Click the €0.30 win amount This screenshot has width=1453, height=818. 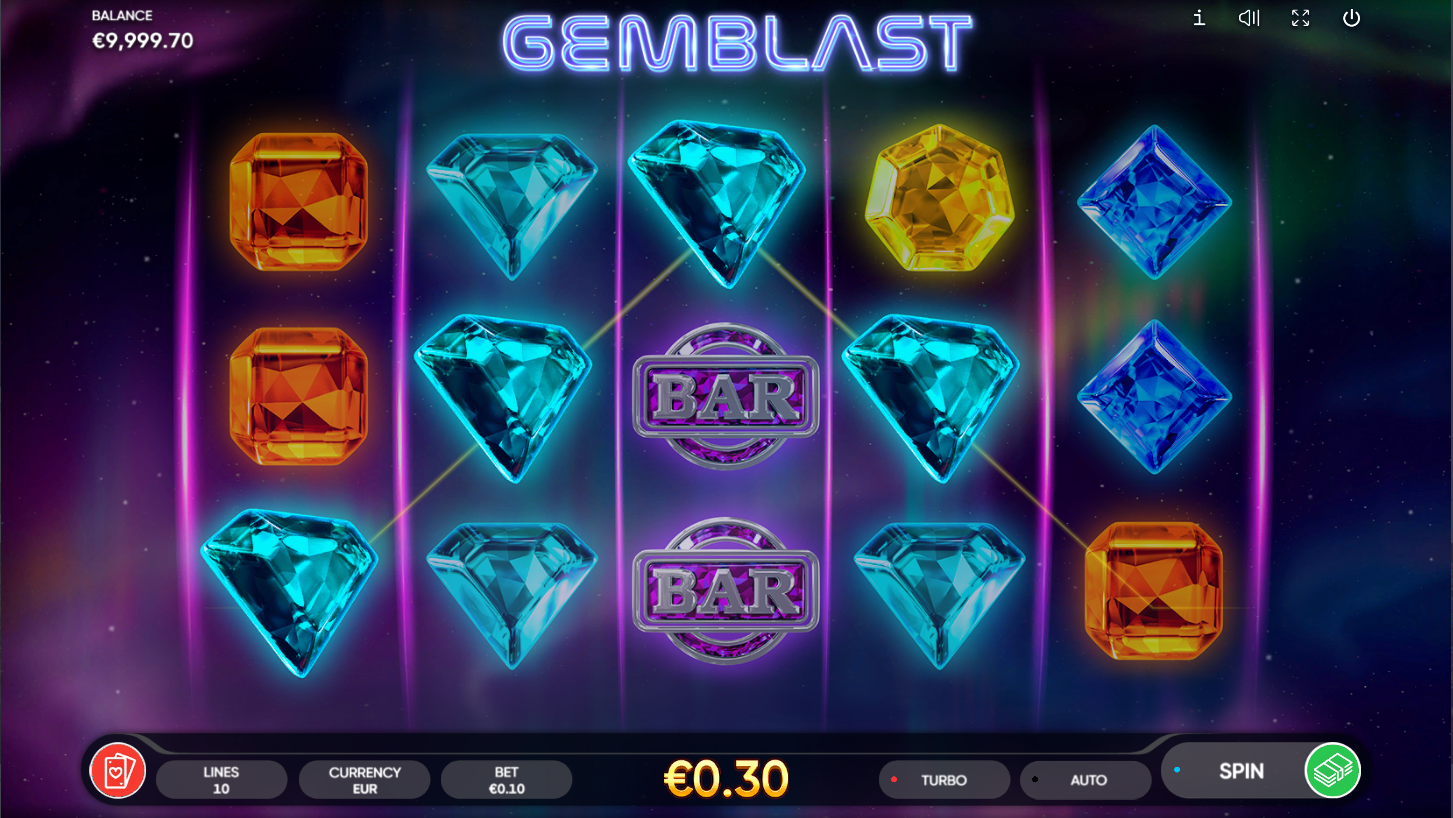[727, 779]
